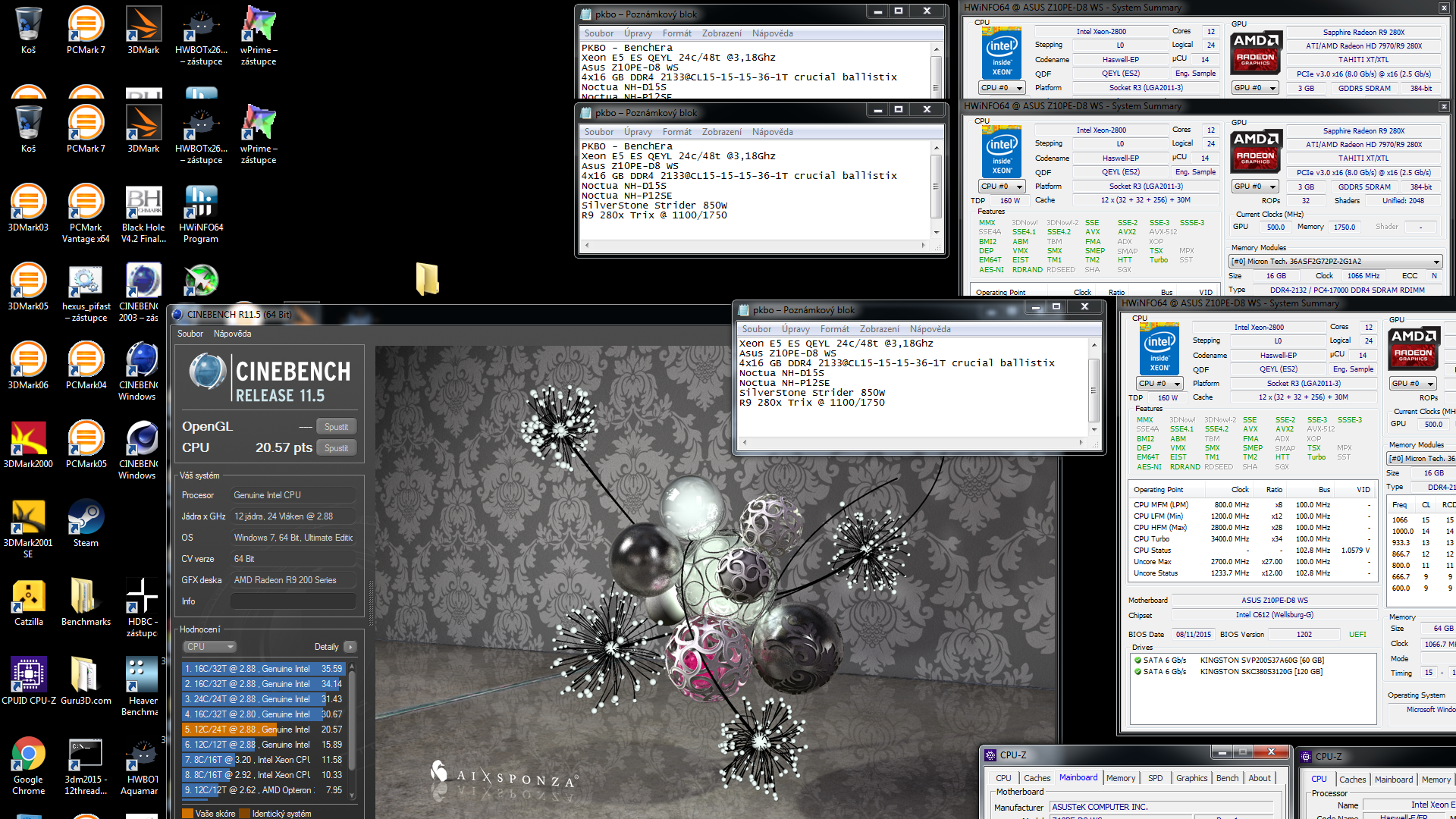Open the 3DMark05 desktop shortcut
This screenshot has width=1456, height=819.
(28, 287)
